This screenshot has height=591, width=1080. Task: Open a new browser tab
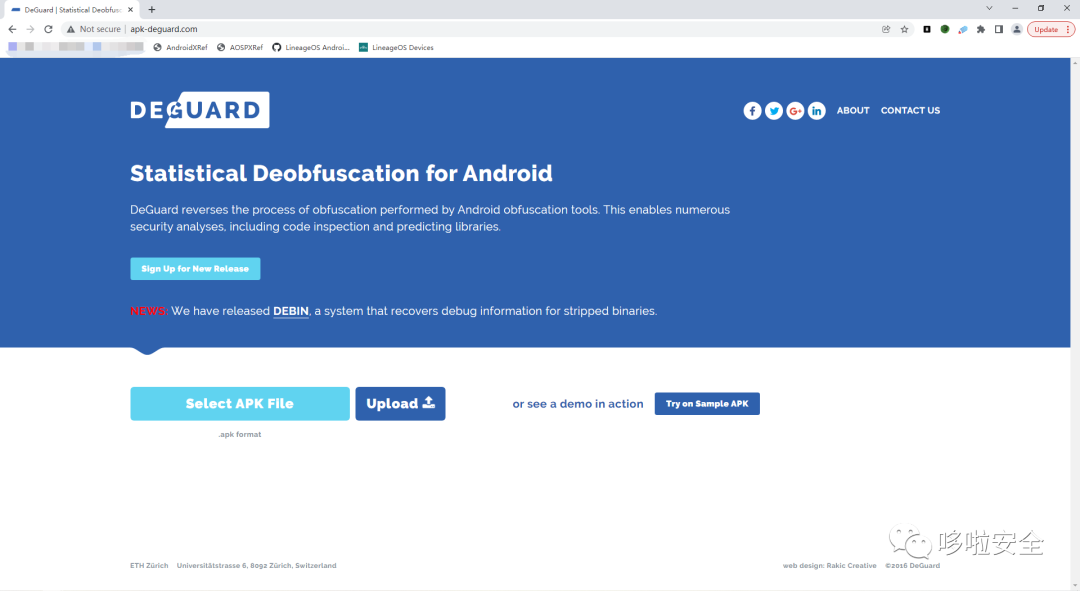[x=152, y=10]
